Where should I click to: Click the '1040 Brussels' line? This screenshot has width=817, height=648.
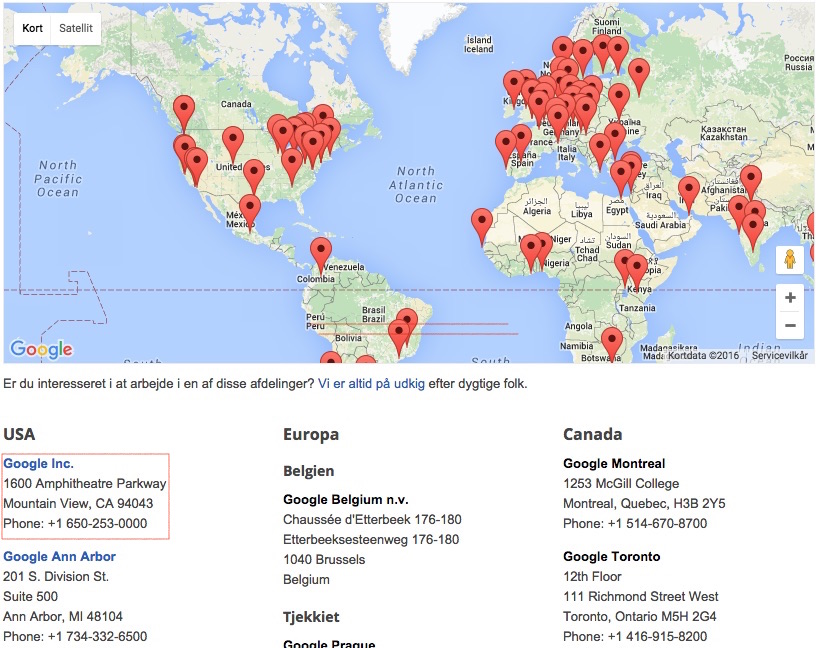[x=324, y=559]
